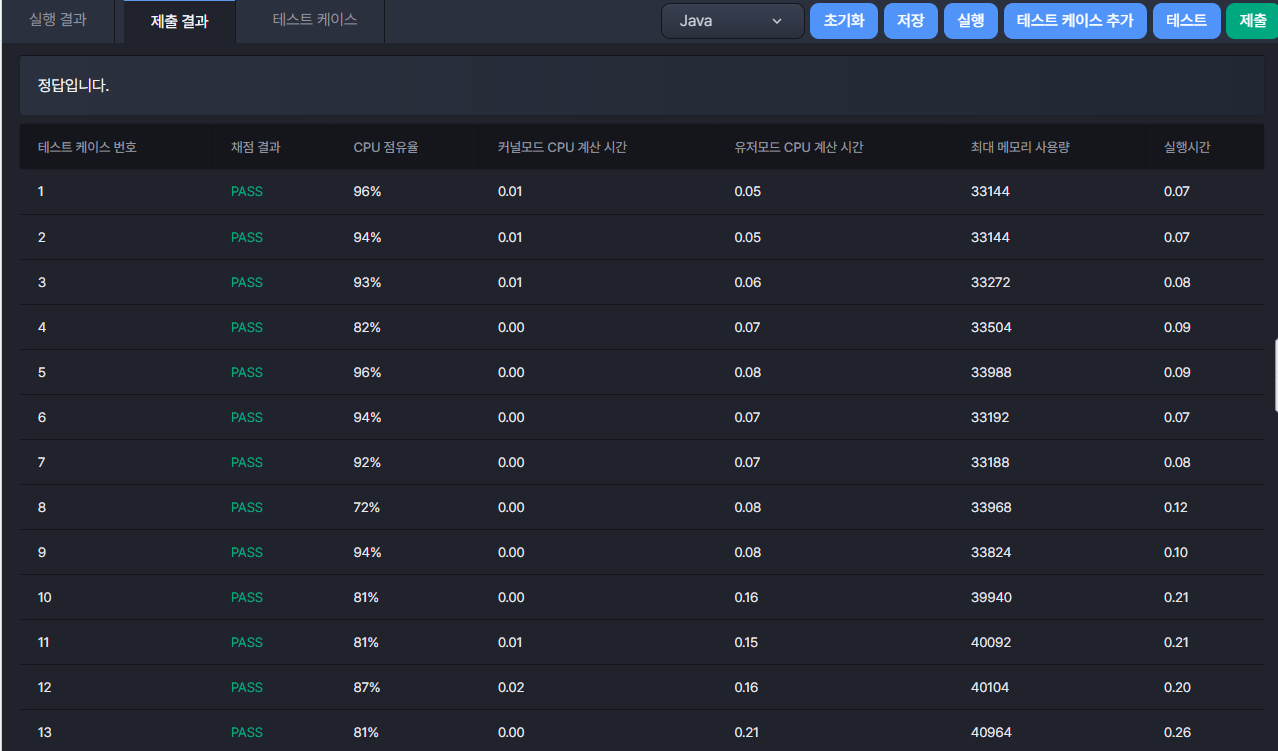Screen dimensions: 1278x751
Task: Click PASS in test case 1 row
Action: tap(247, 192)
